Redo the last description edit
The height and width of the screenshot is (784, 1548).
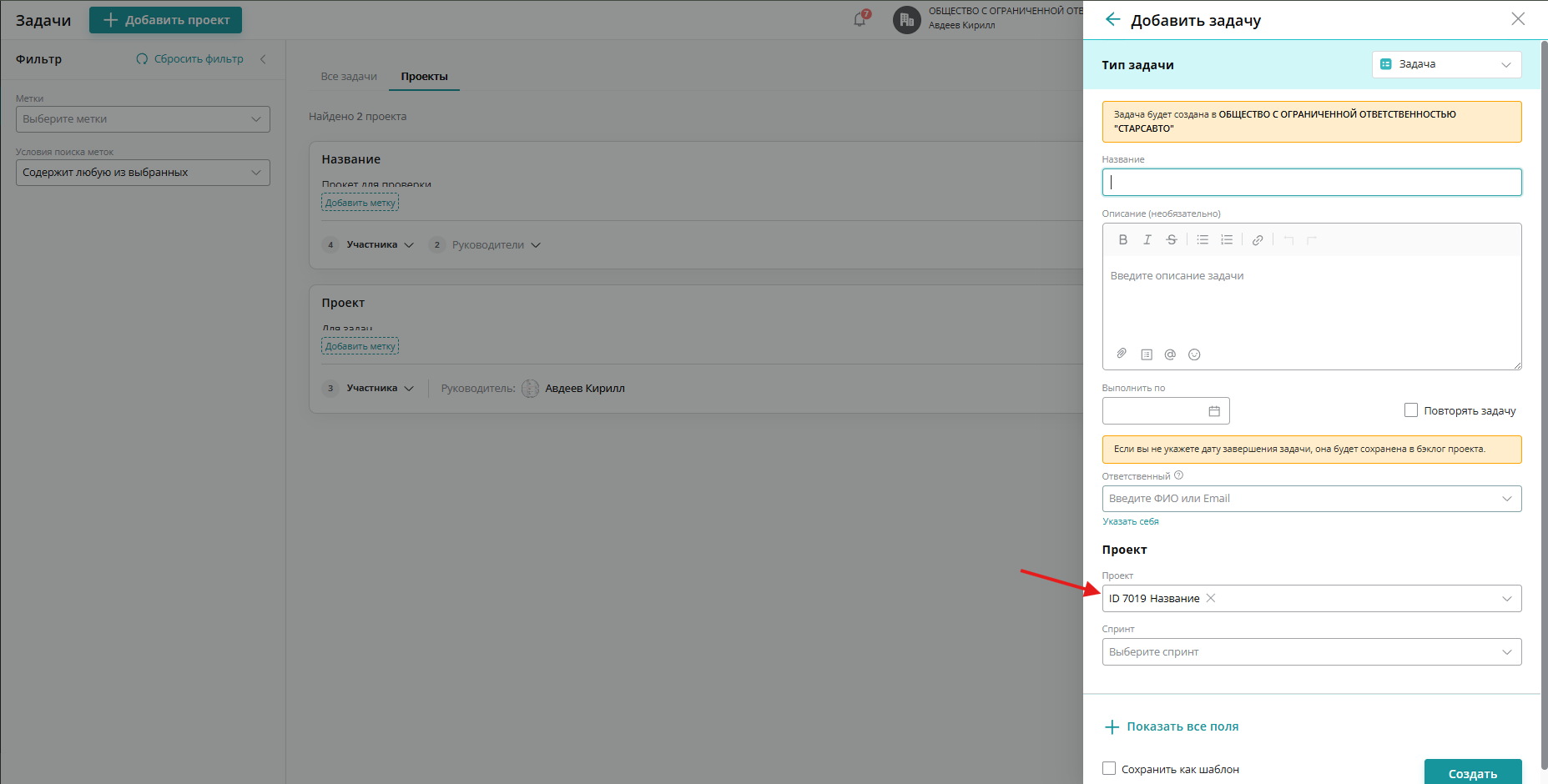[x=1312, y=240]
